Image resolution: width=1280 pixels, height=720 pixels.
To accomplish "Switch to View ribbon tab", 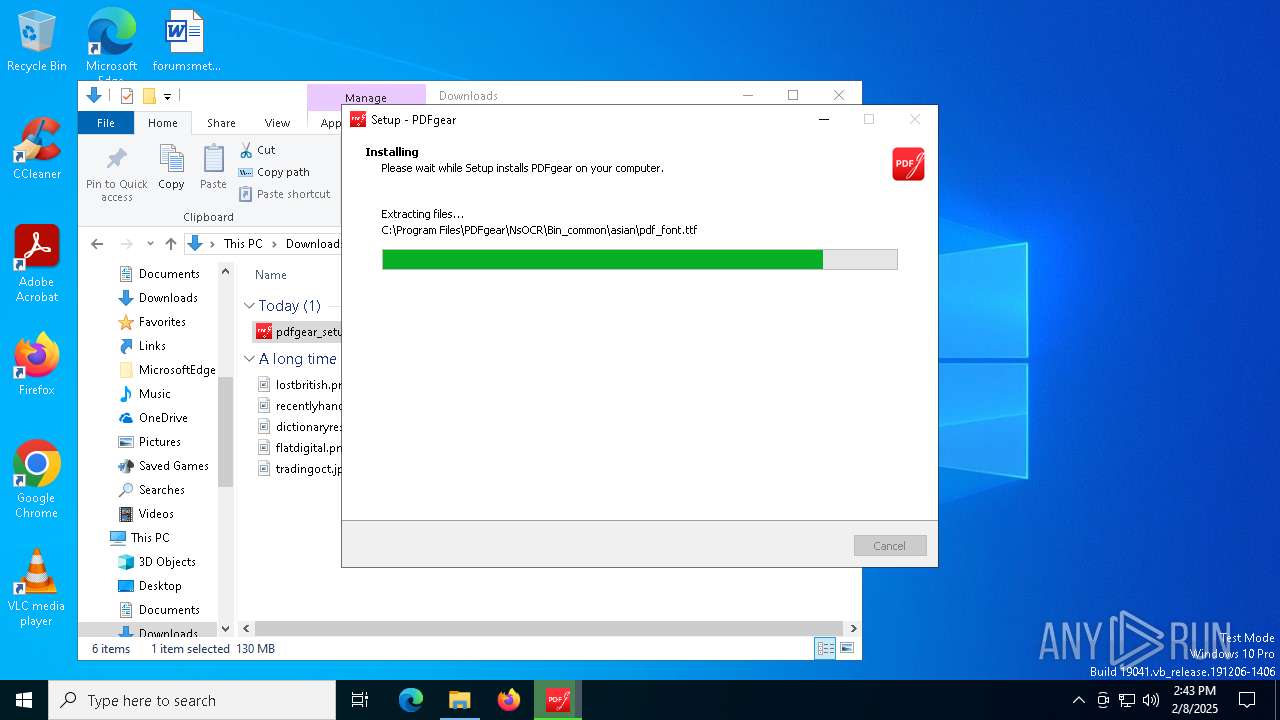I will (x=277, y=123).
